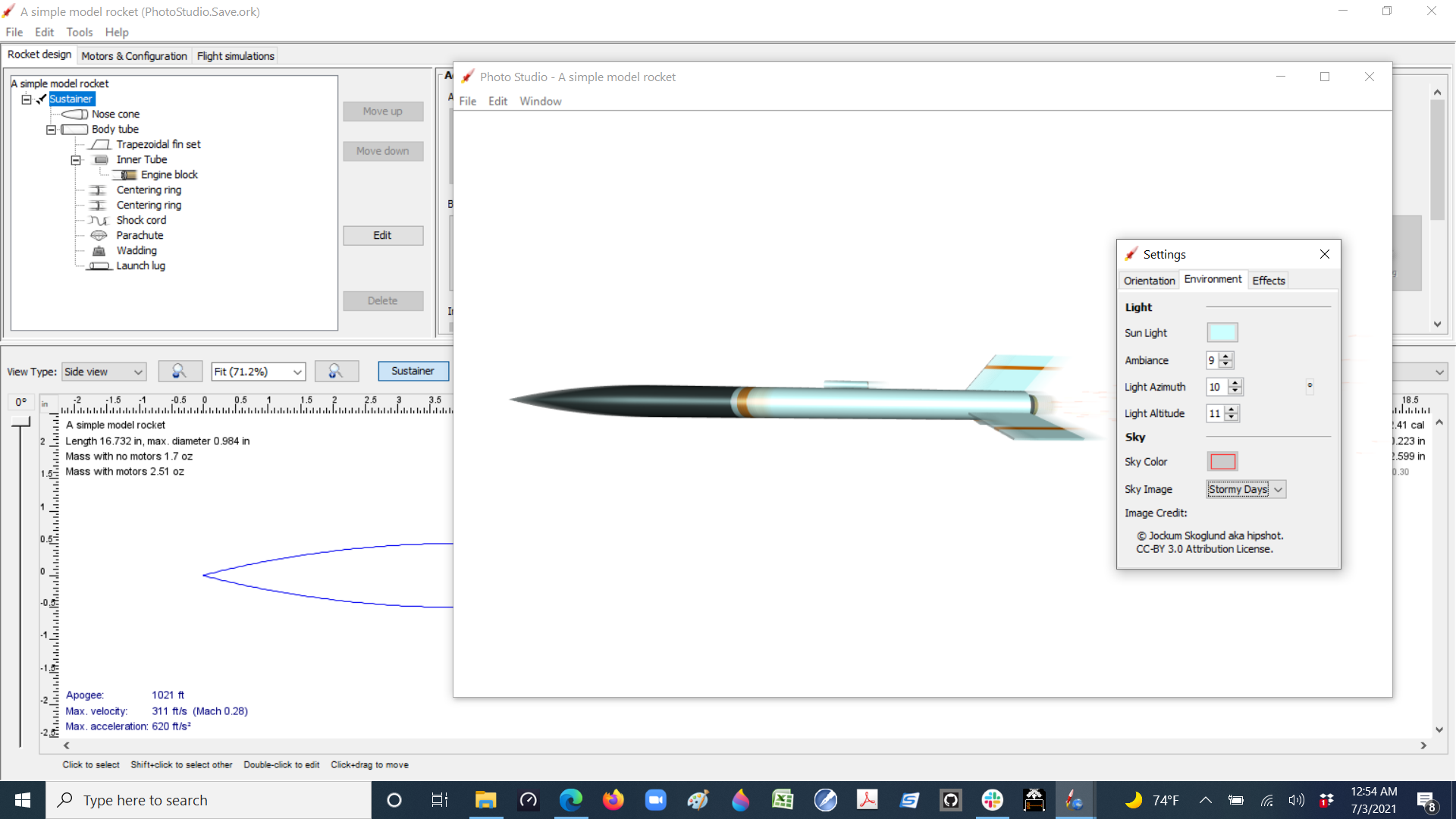1456x819 pixels.
Task: Select the Launch lug component icon
Action: click(x=99, y=265)
